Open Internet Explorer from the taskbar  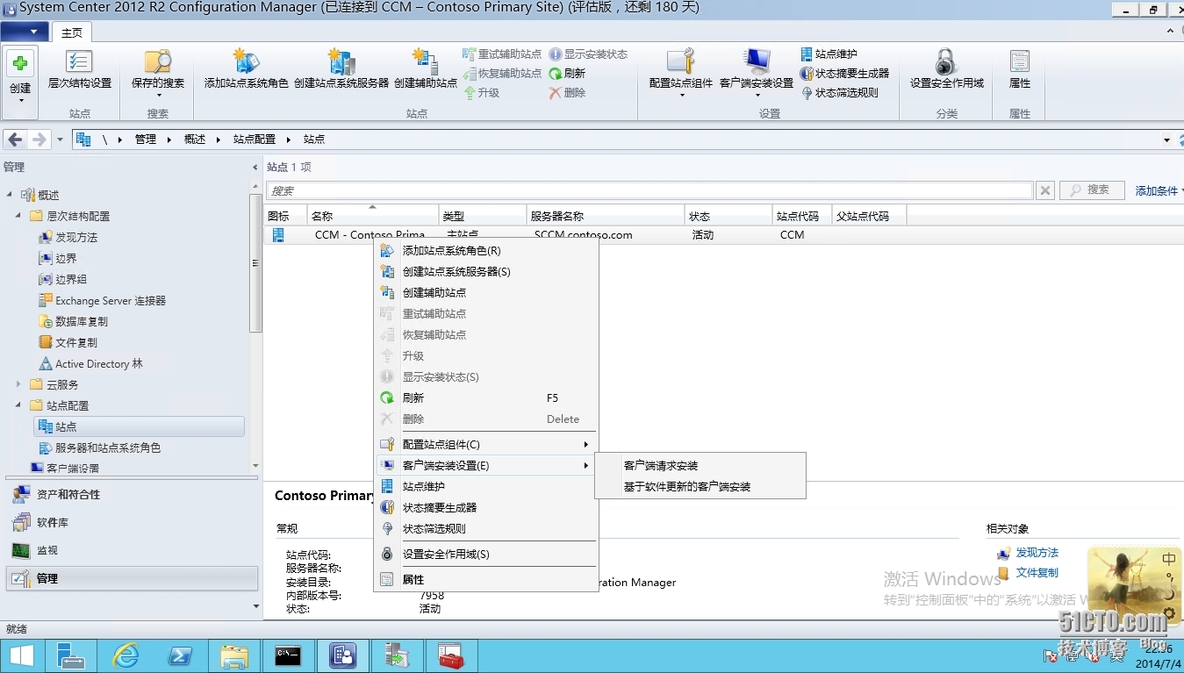click(125, 656)
